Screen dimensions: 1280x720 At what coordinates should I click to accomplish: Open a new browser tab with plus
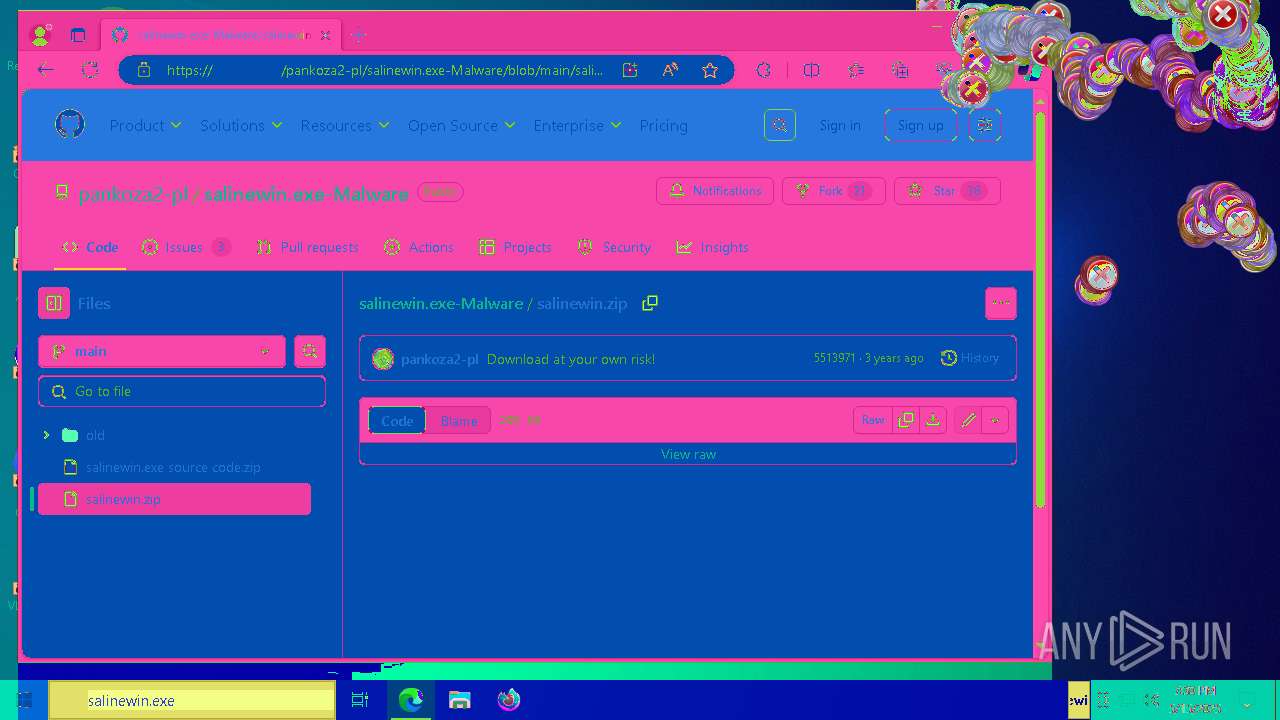click(x=358, y=35)
